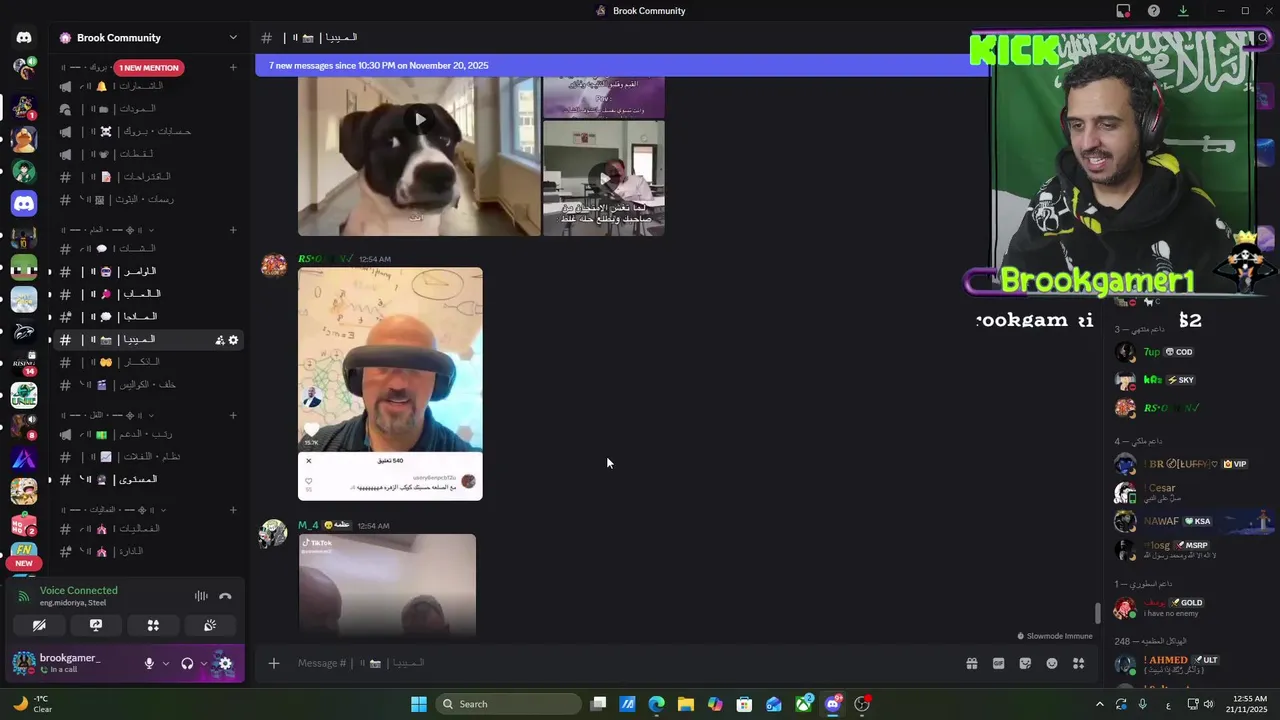Select blue Discord-logo server in server list
The image size is (1280, 720).
(x=24, y=204)
